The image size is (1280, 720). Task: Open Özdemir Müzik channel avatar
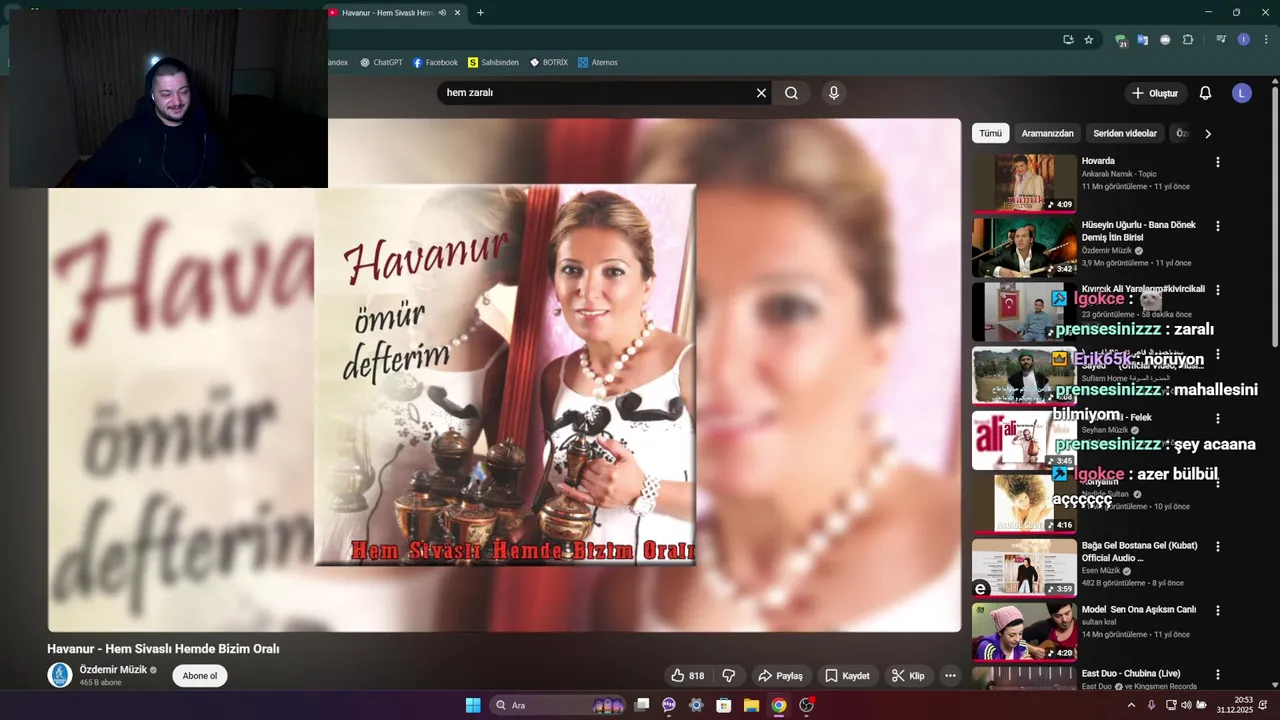(60, 675)
